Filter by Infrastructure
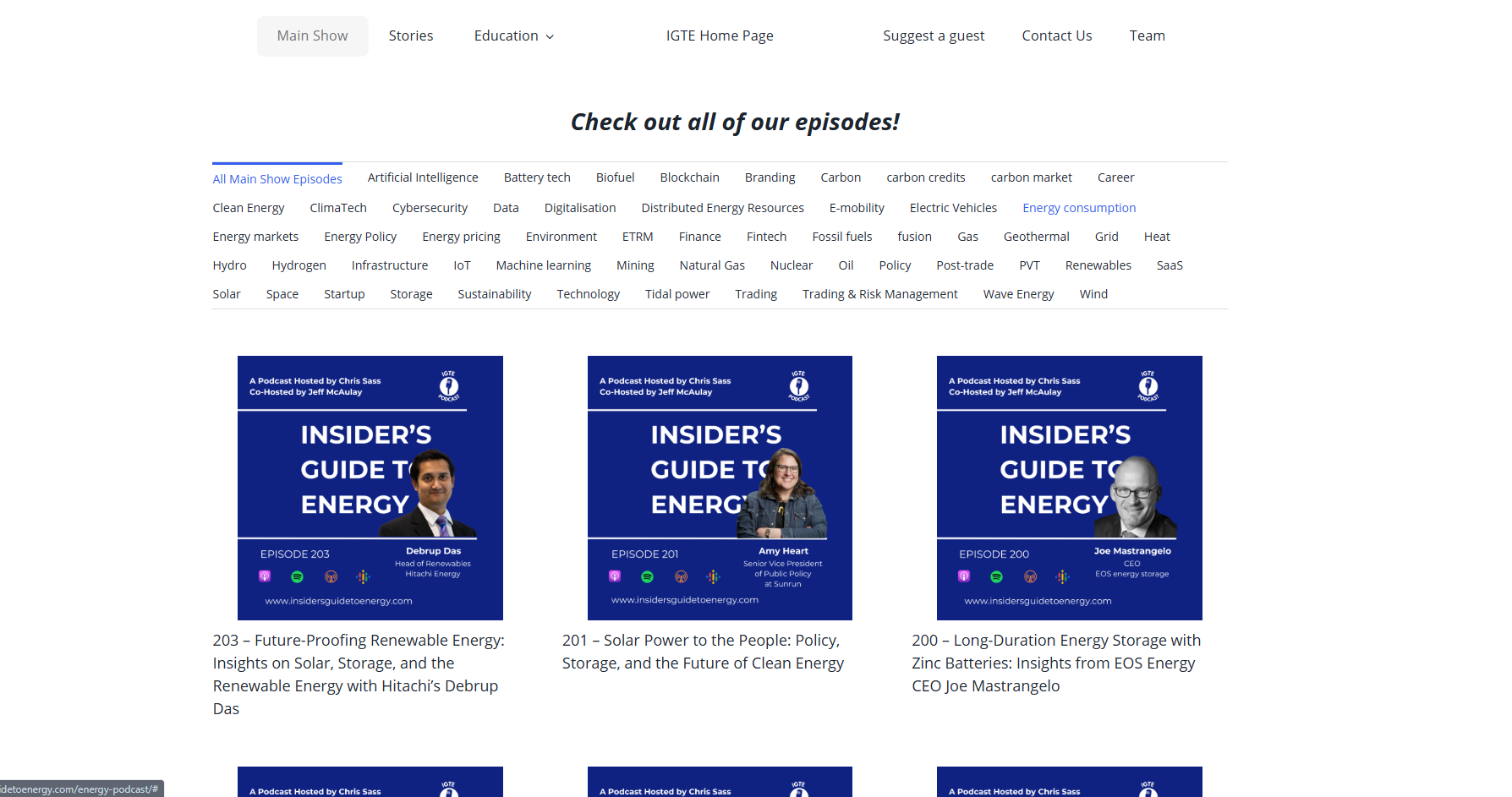This screenshot has width=1512, height=797. tap(390, 265)
